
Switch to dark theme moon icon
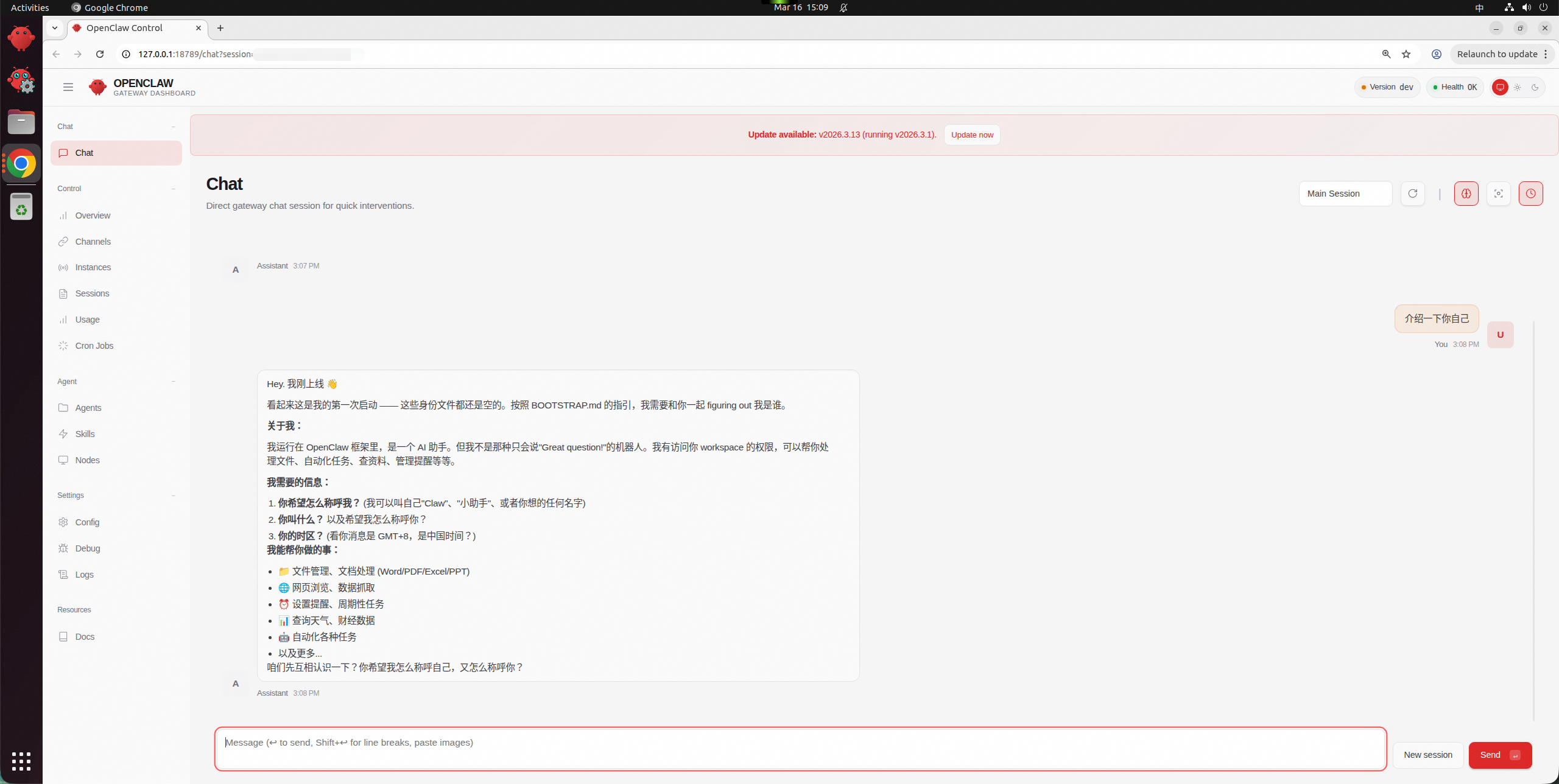1535,87
